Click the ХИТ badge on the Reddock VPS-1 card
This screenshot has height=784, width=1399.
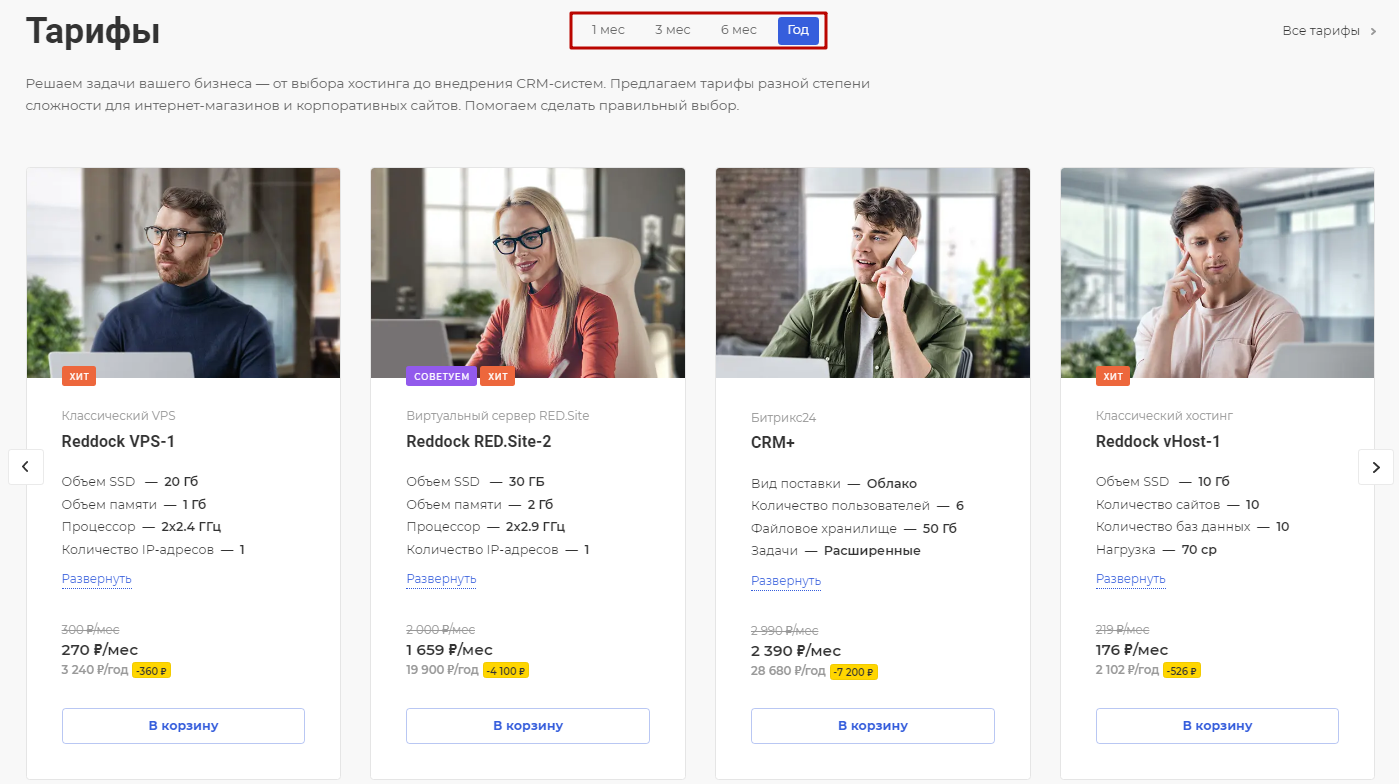pos(79,376)
